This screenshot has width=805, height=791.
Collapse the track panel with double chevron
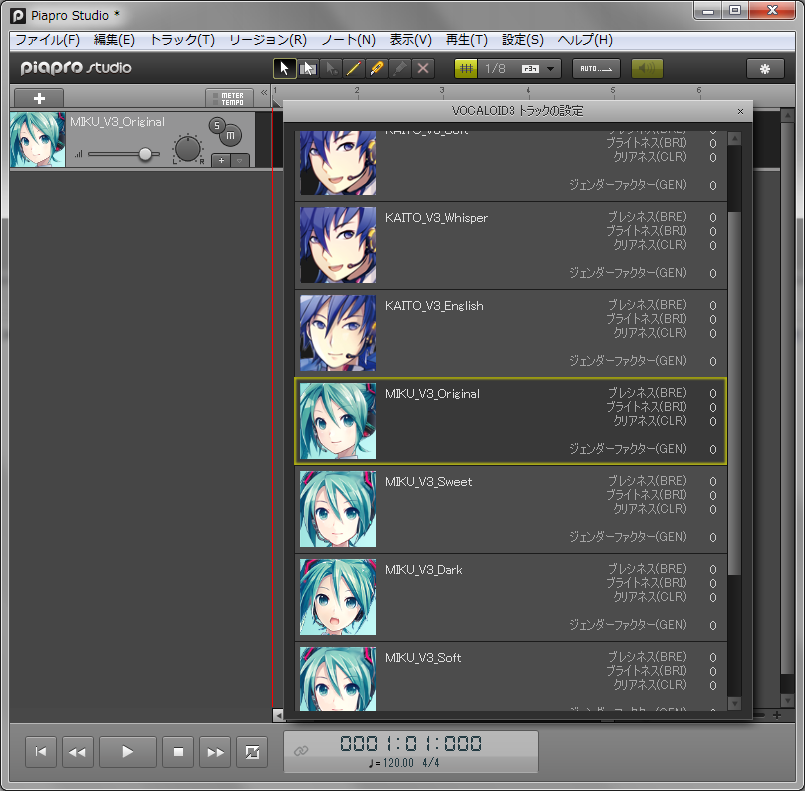(264, 92)
